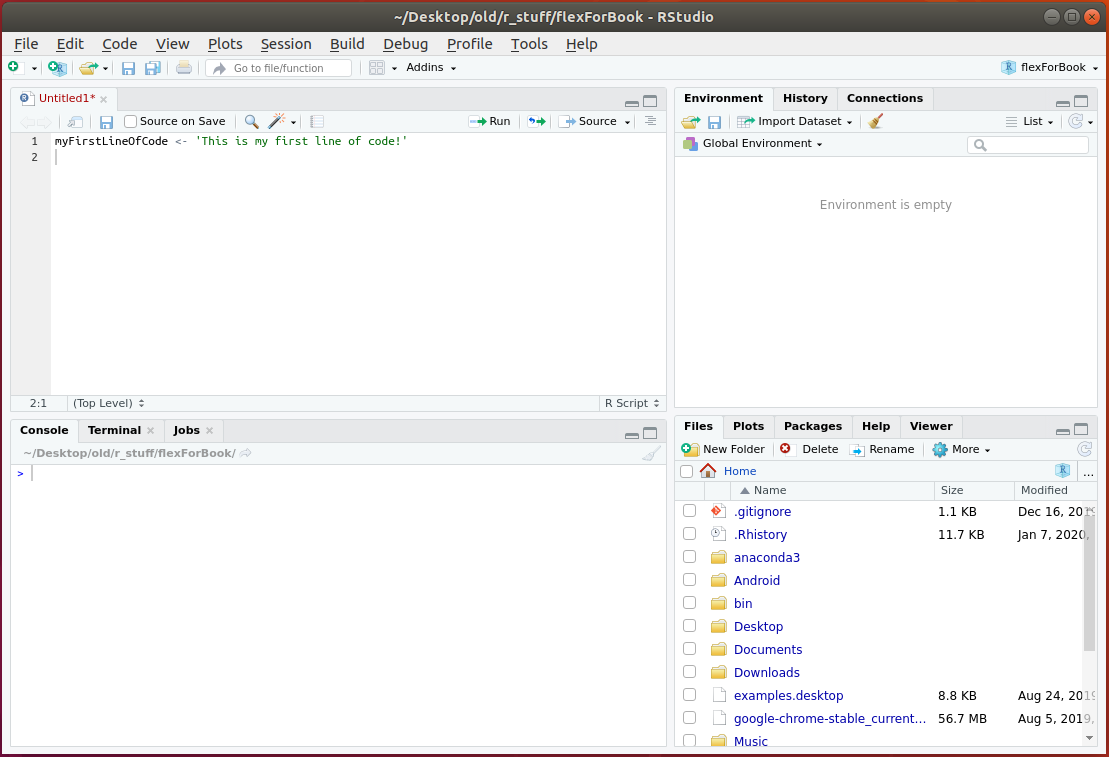
Task: Open the Session menu
Action: [x=286, y=44]
